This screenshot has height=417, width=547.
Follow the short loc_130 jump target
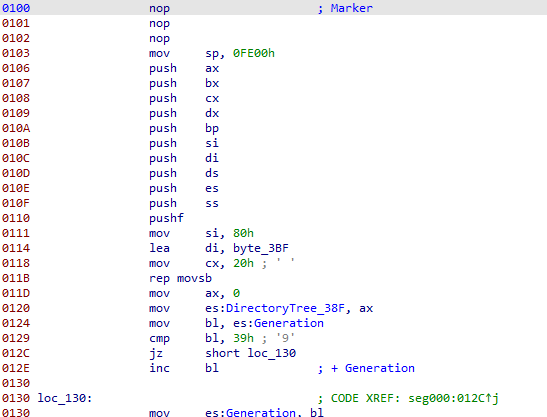click(250, 353)
